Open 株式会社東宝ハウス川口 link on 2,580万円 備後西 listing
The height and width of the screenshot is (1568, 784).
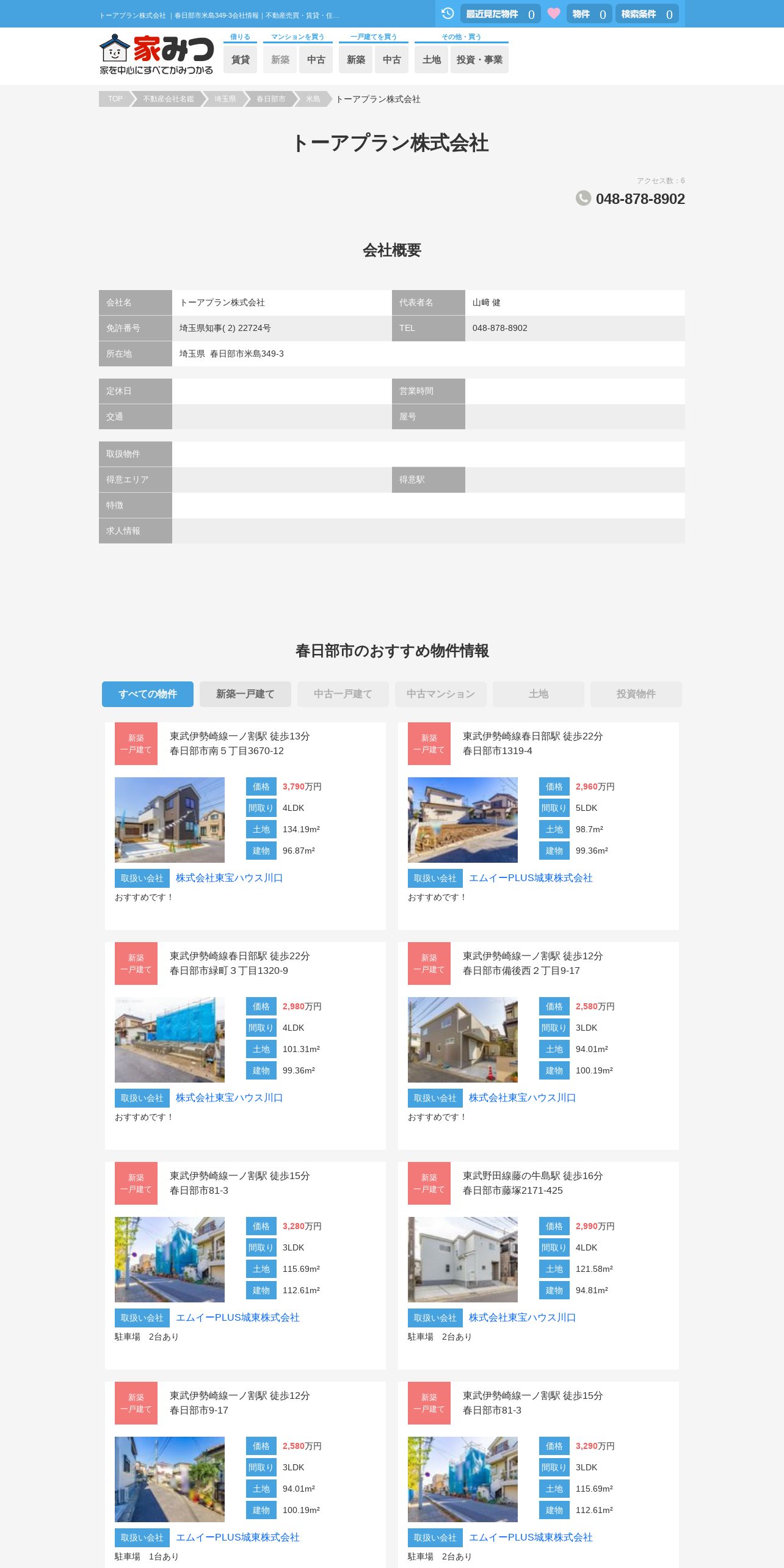[x=522, y=1098]
